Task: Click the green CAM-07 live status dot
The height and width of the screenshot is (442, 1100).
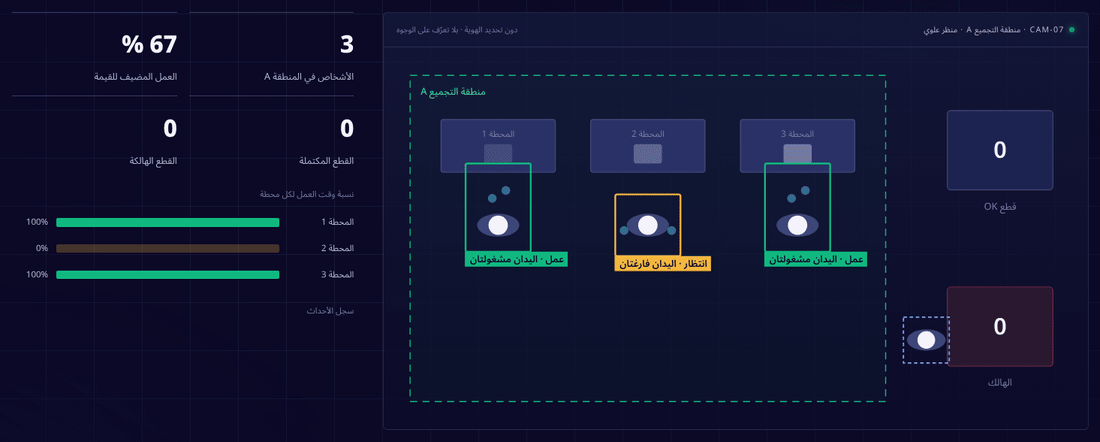Action: point(1071,30)
